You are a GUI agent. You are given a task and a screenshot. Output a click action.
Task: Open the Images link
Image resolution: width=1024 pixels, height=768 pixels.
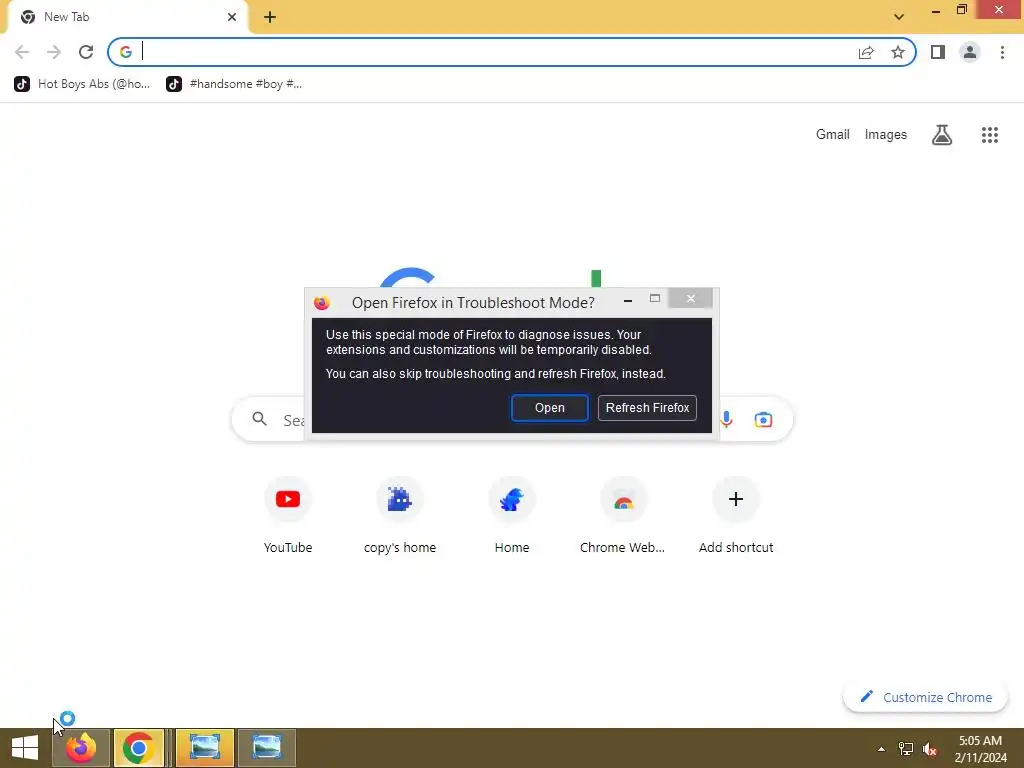[886, 135]
